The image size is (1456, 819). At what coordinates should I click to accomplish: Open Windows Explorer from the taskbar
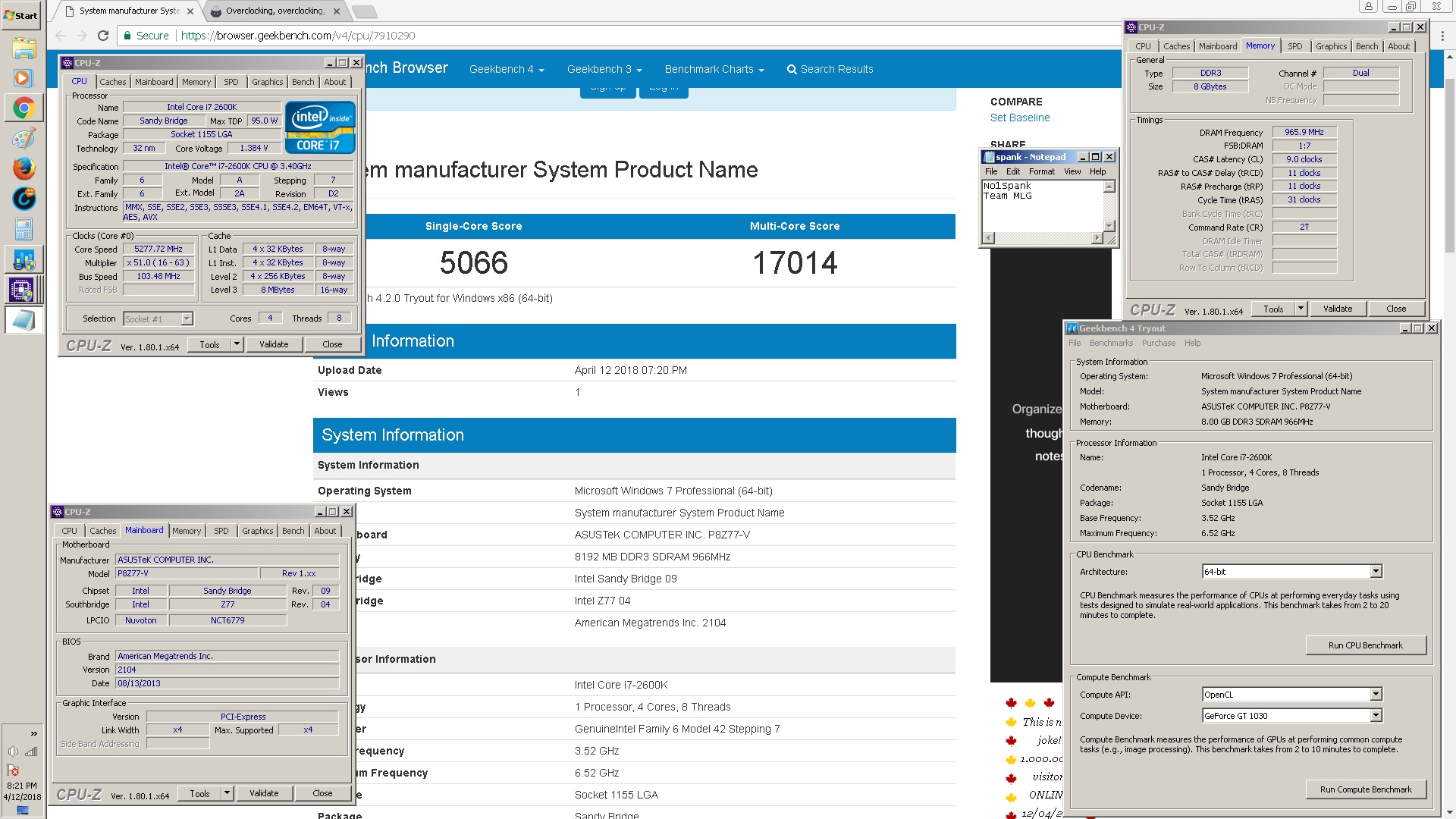(x=24, y=49)
